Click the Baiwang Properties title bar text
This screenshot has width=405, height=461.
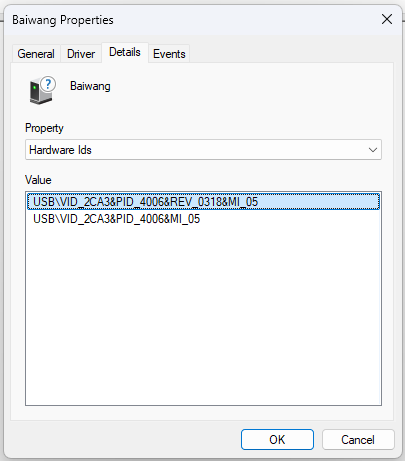click(63, 20)
